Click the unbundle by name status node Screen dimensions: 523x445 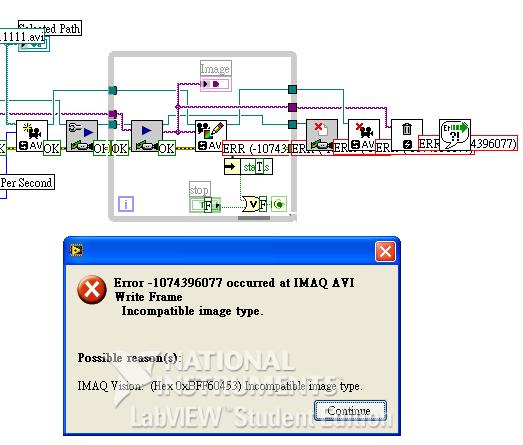click(x=248, y=167)
